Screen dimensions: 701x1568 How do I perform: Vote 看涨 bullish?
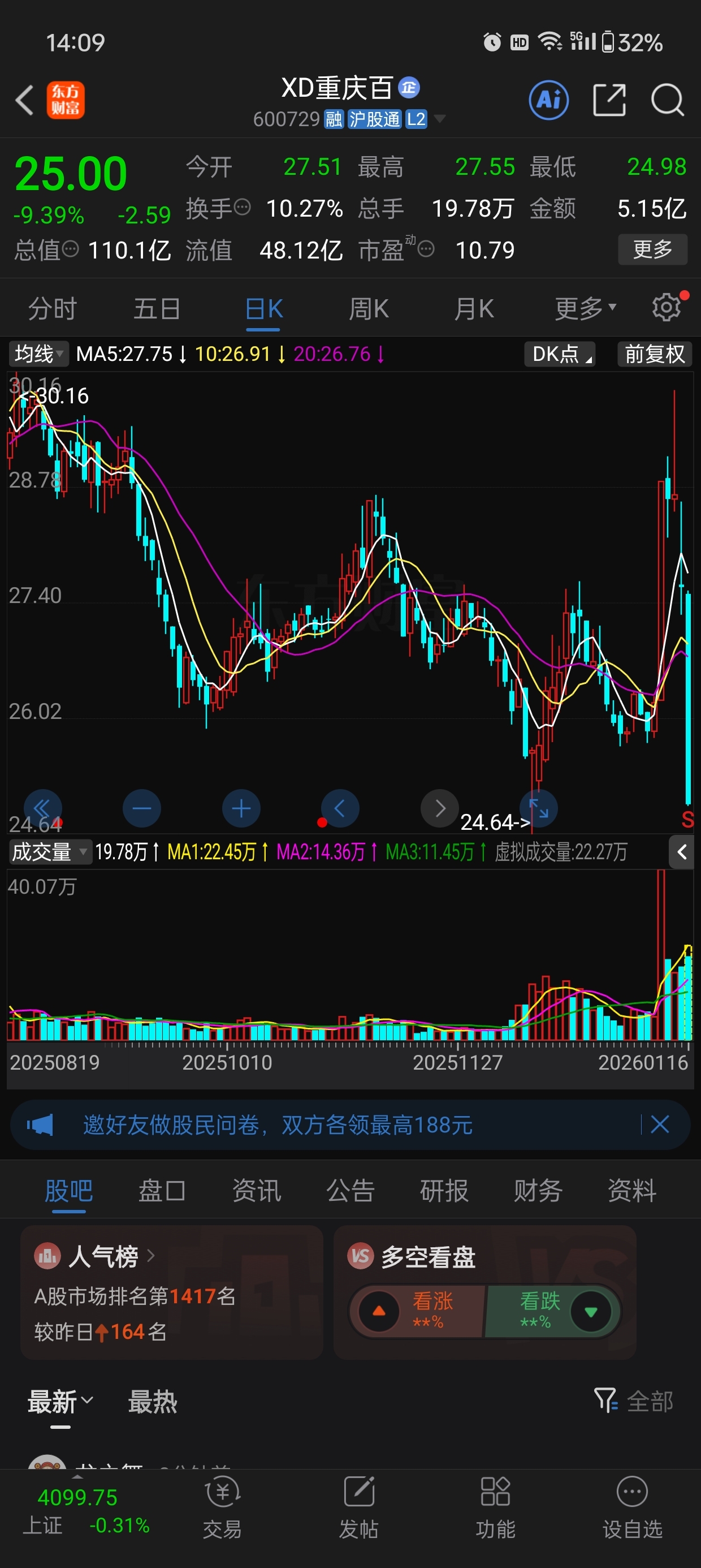[x=417, y=1311]
